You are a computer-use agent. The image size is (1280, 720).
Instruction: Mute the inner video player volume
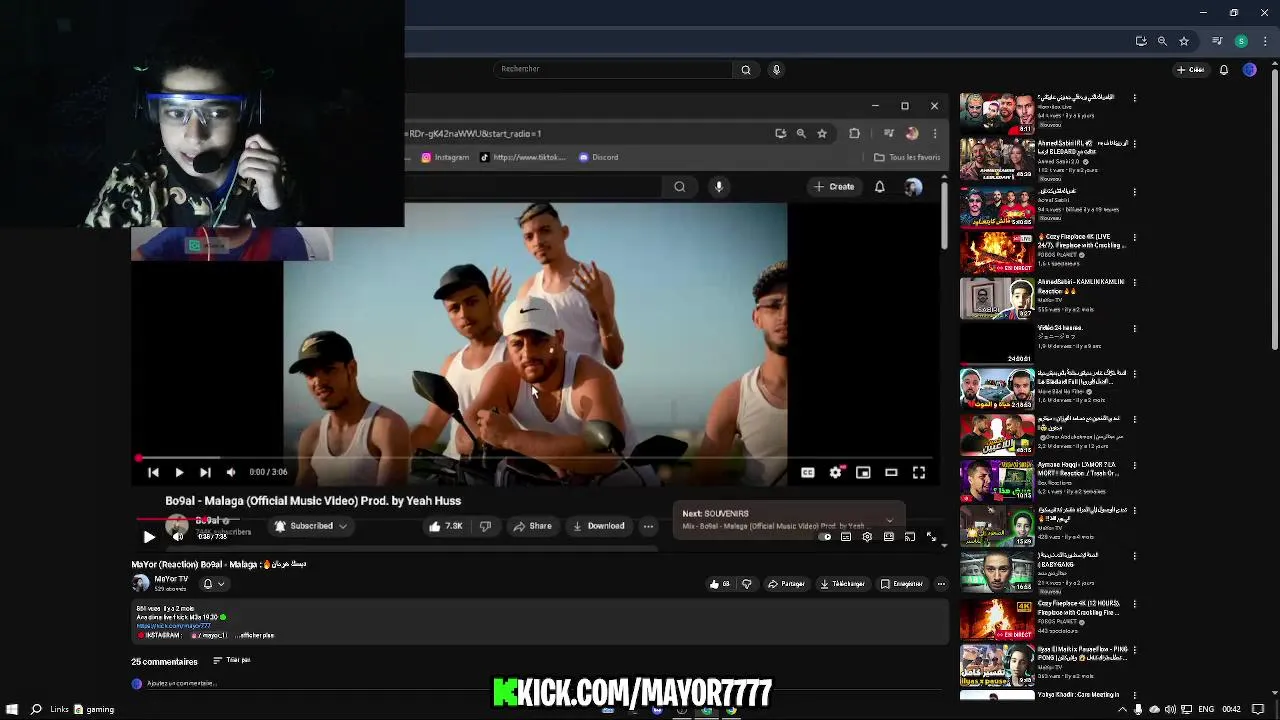(231, 472)
